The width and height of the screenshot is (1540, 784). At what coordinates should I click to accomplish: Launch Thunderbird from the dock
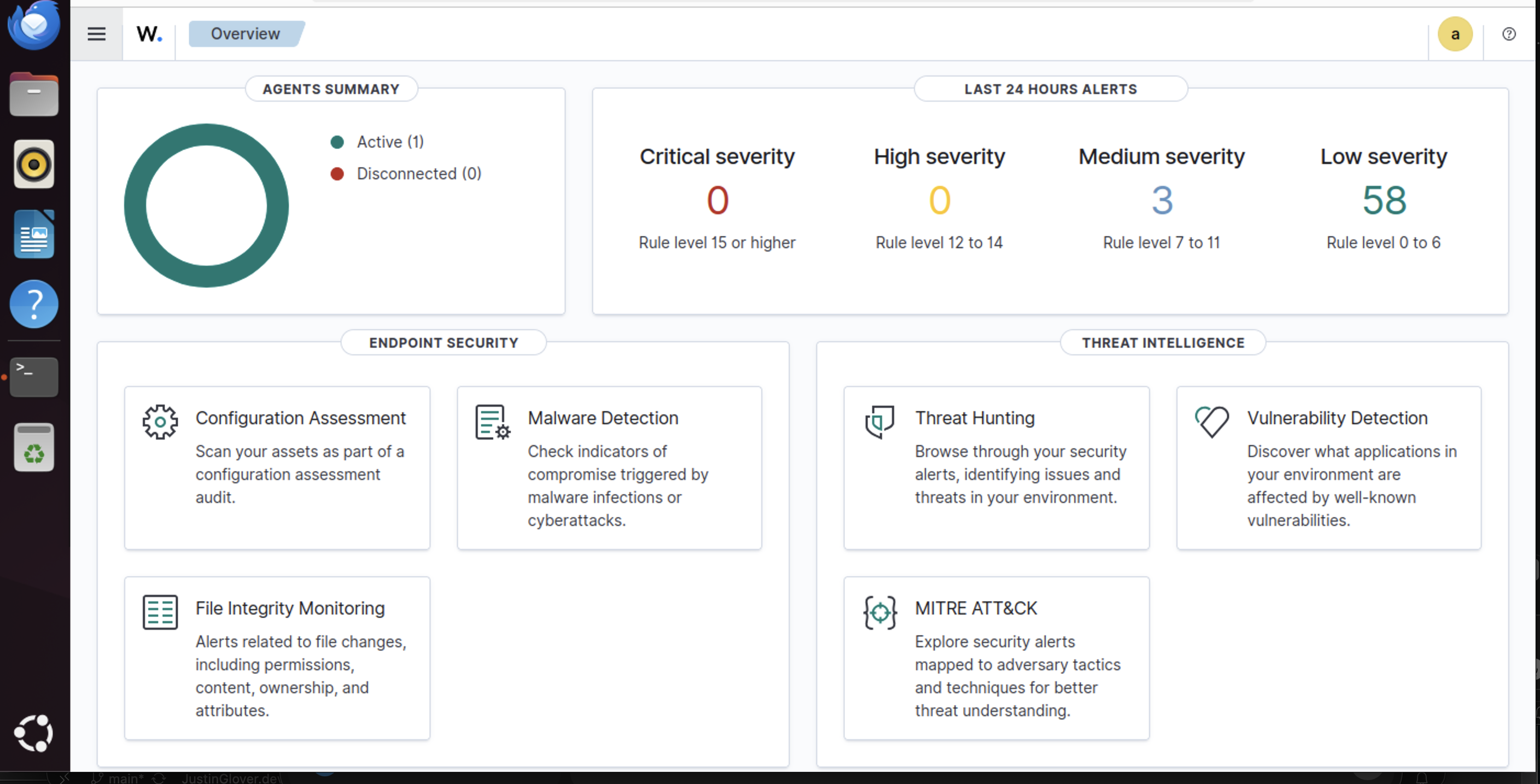33,25
